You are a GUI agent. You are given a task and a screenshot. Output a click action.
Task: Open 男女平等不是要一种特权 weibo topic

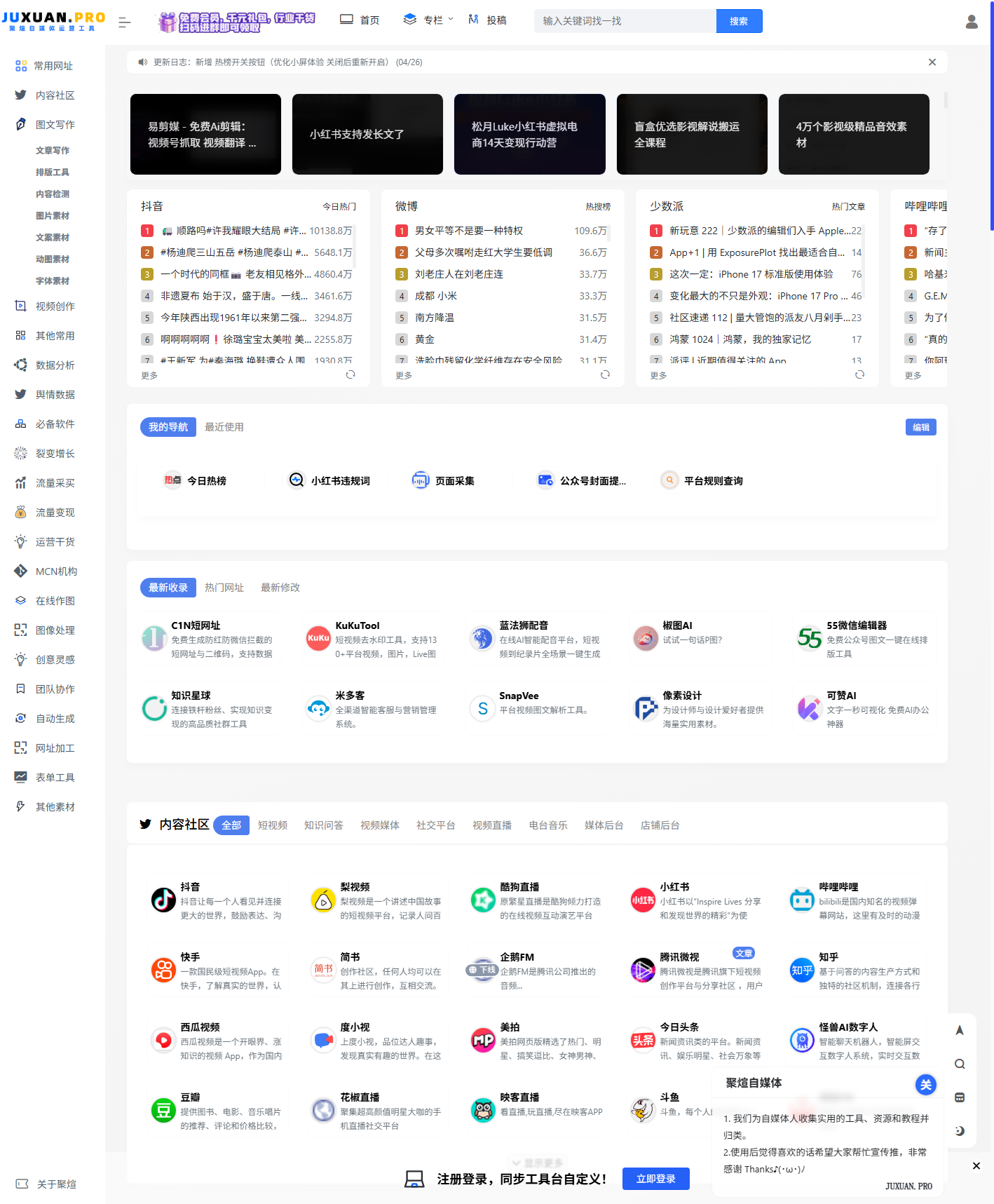[x=469, y=231]
